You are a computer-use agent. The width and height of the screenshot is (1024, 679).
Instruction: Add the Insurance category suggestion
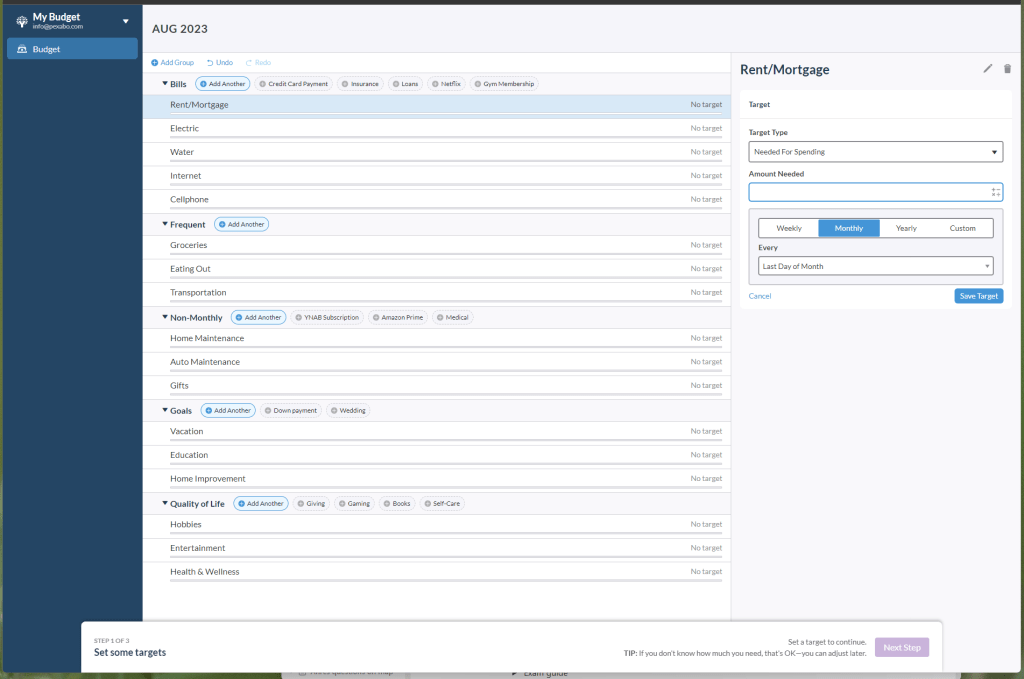point(360,84)
